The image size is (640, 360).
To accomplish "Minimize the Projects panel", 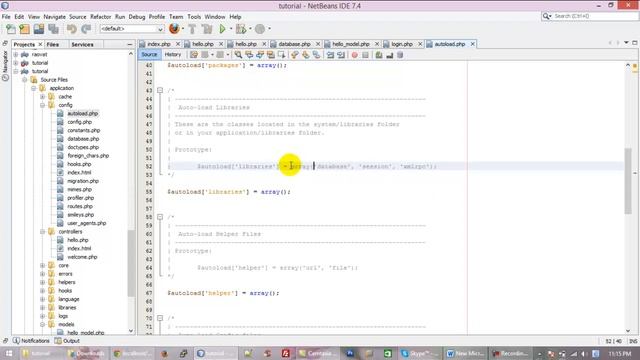I will coord(129,44).
